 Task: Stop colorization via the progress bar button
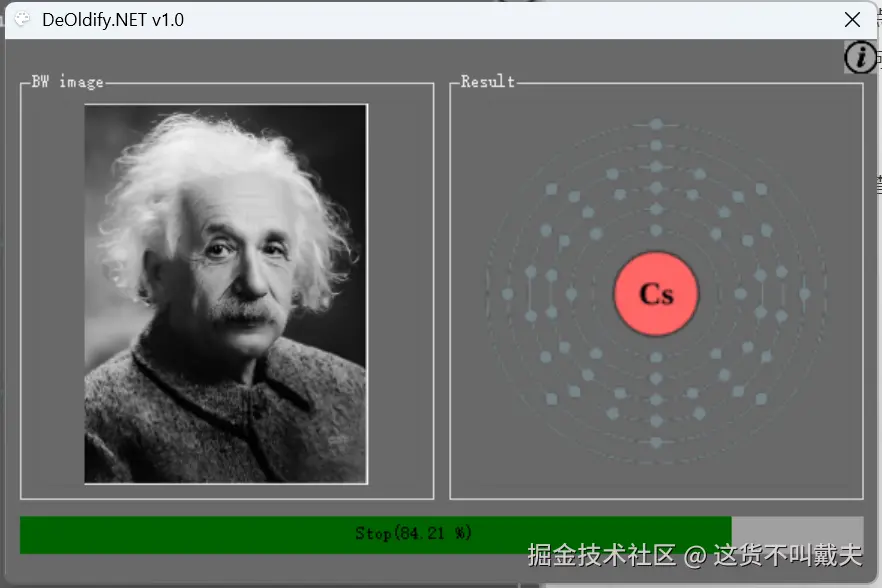click(x=442, y=535)
